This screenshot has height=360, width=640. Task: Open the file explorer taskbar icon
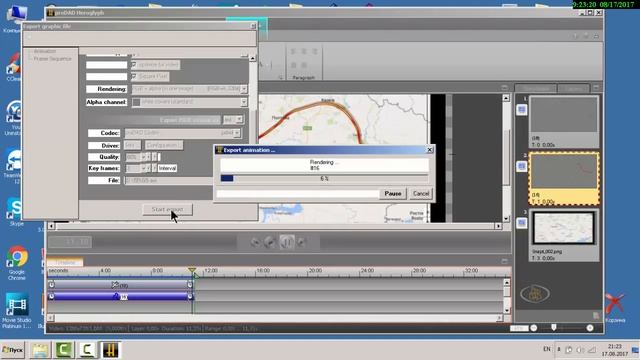[x=40, y=350]
